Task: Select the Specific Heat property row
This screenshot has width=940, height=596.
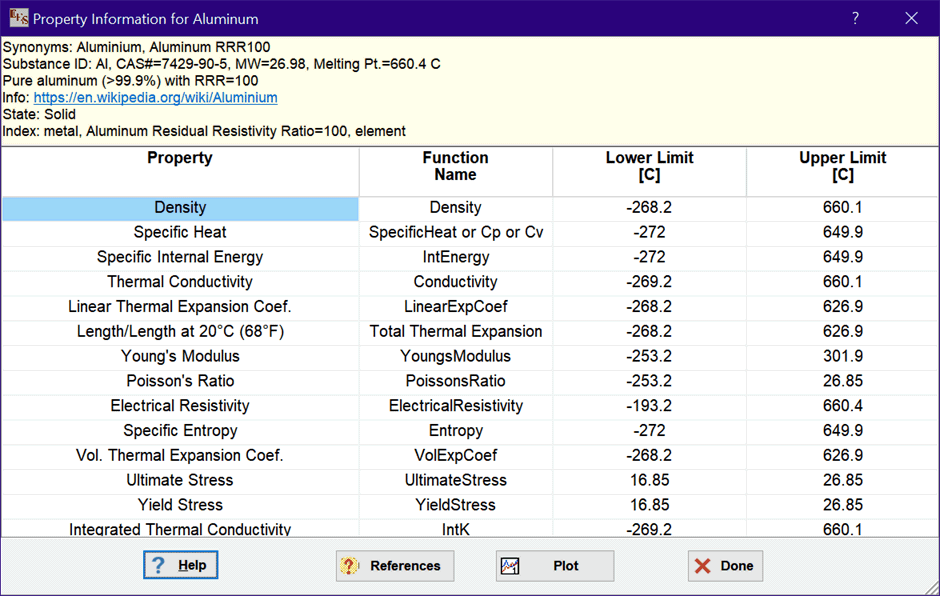Action: coord(180,232)
